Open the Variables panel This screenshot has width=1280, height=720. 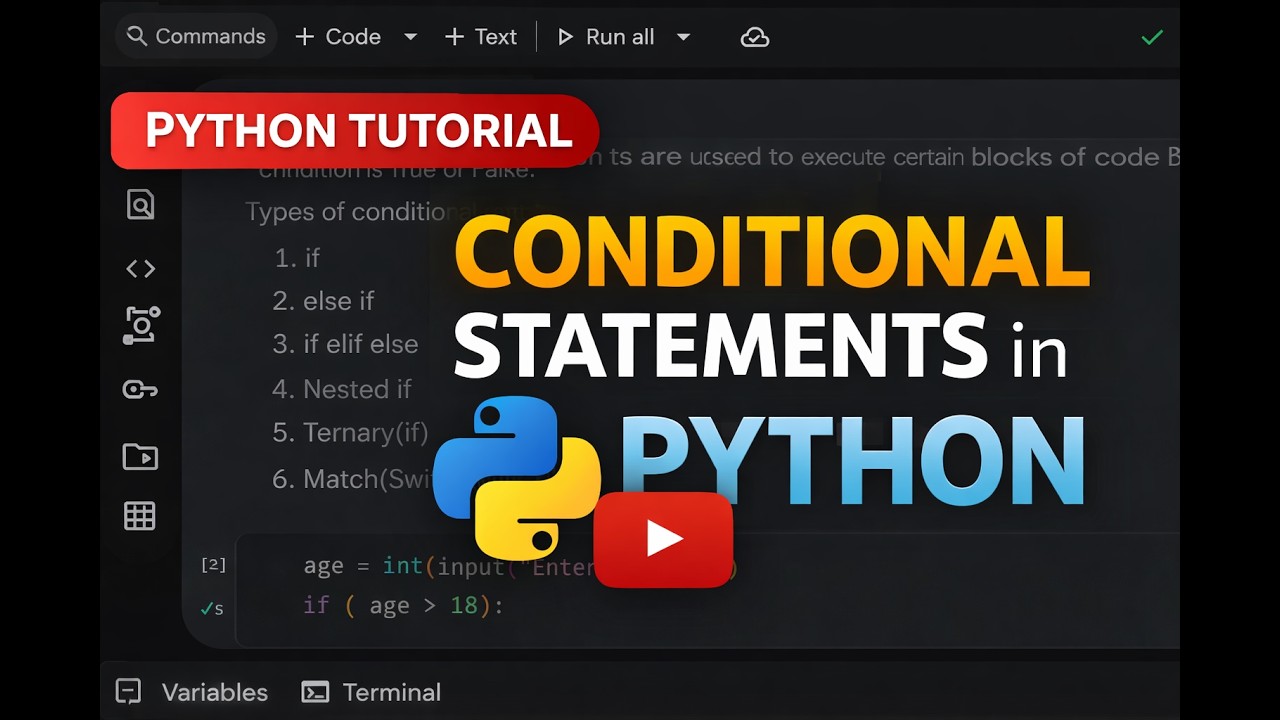click(x=192, y=692)
